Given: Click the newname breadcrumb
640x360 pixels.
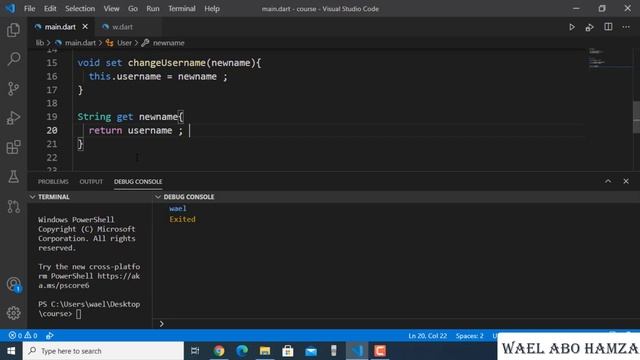Looking at the screenshot, I should point(169,43).
